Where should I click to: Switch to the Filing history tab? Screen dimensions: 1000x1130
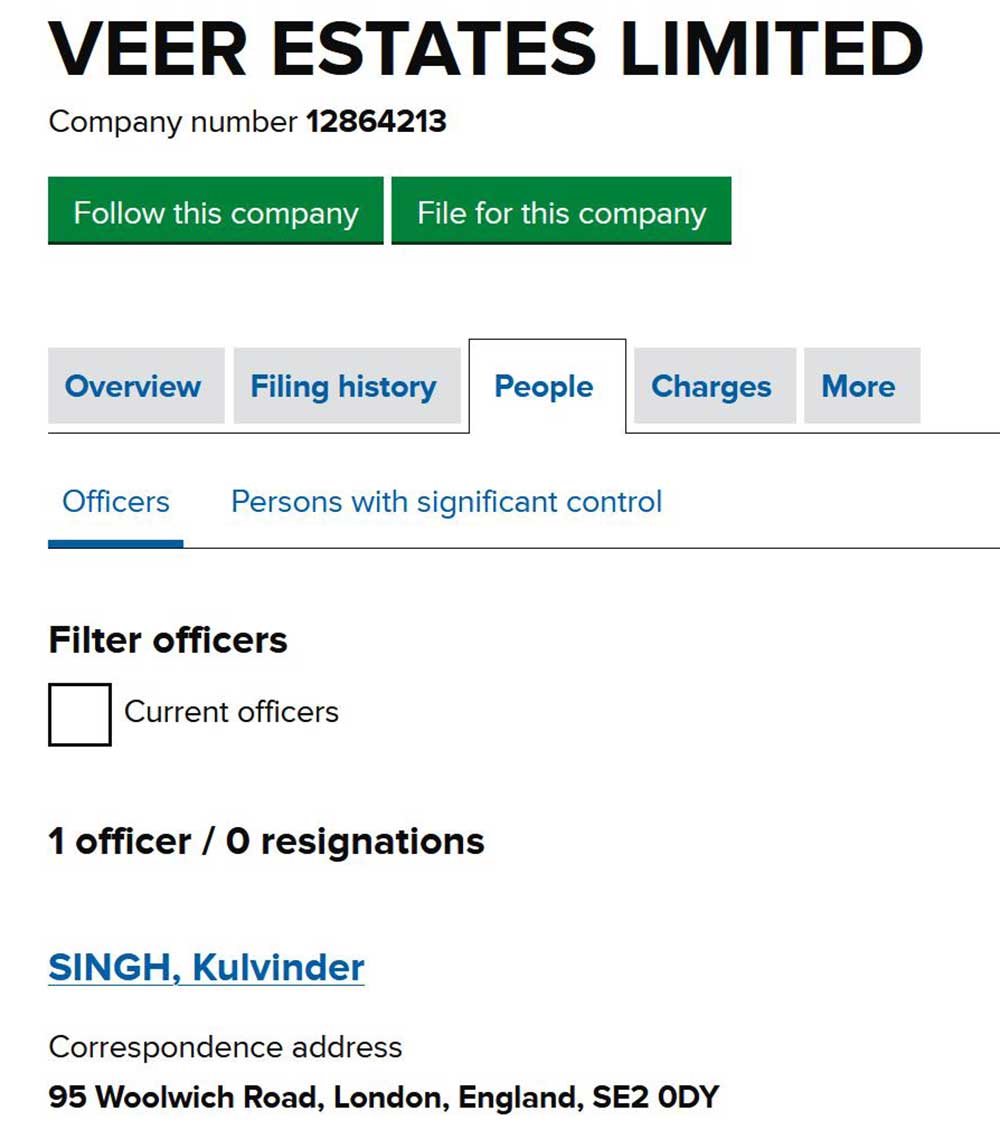(x=343, y=387)
